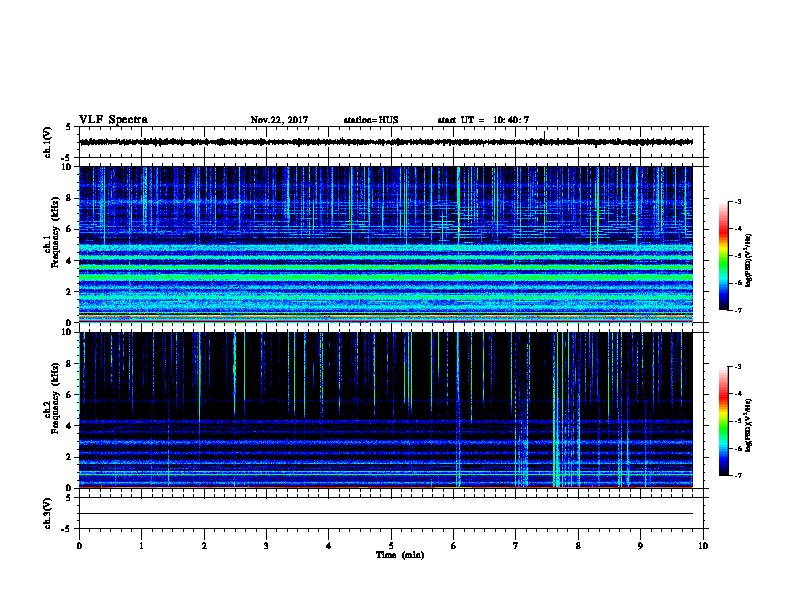Click the upper colorbar's log(PSD) unit label
The width and height of the screenshot is (792, 612).
pos(748,260)
